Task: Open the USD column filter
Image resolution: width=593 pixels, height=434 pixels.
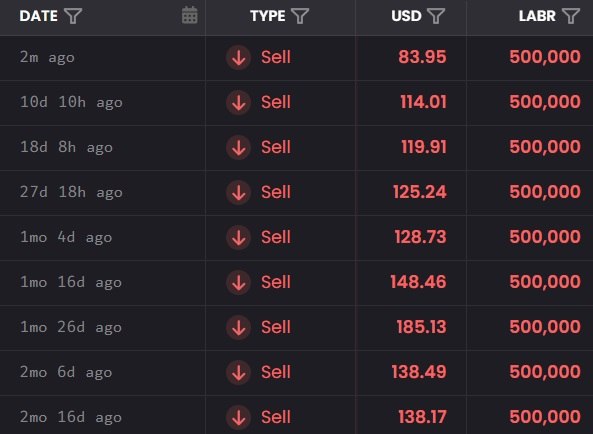Action: point(436,16)
